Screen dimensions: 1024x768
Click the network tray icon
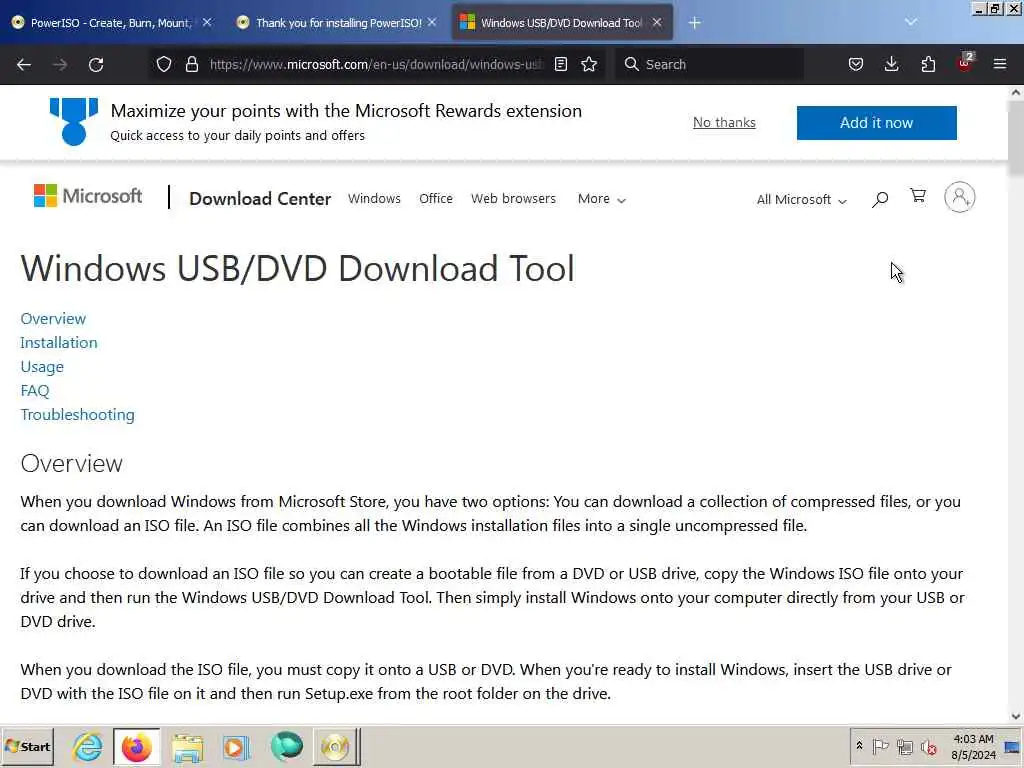[x=904, y=746]
